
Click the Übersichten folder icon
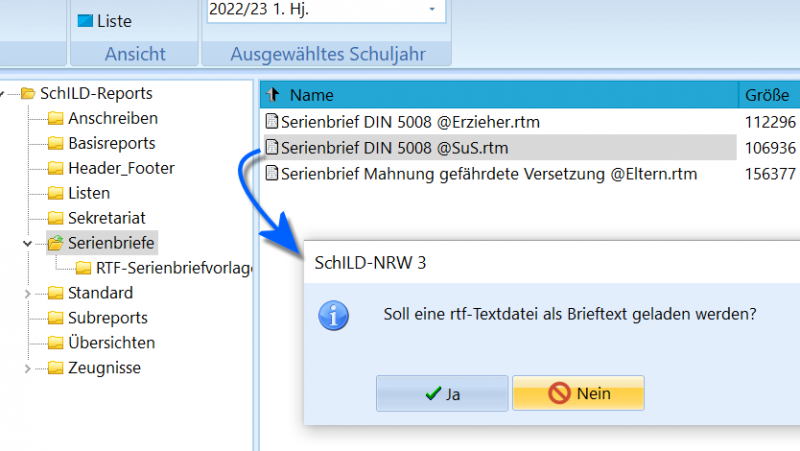[x=55, y=343]
